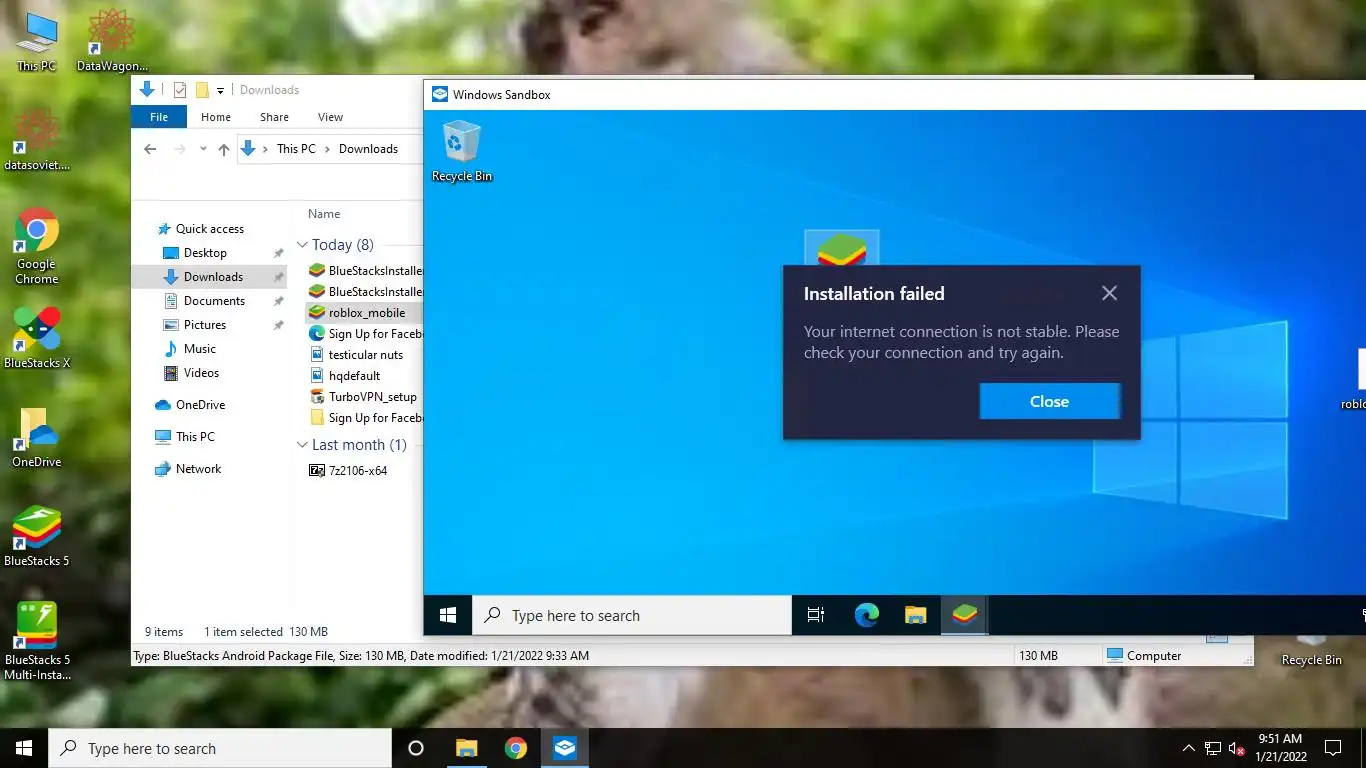Screen dimensions: 1366x768
Task: Select OneDrive in navigation pane
Action: click(200, 405)
